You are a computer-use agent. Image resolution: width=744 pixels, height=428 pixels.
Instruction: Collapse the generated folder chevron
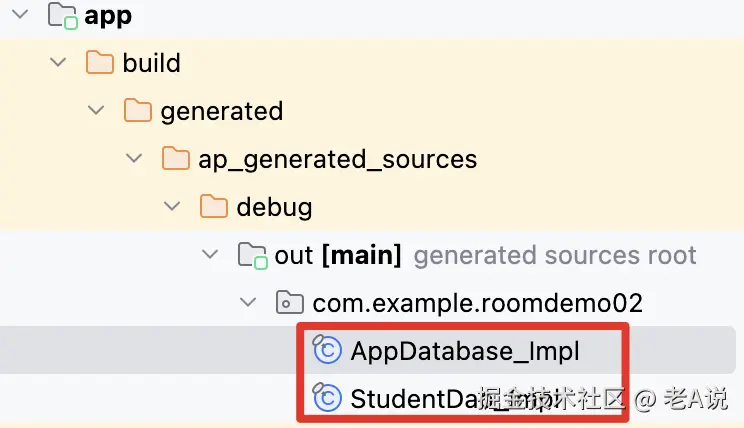click(96, 111)
